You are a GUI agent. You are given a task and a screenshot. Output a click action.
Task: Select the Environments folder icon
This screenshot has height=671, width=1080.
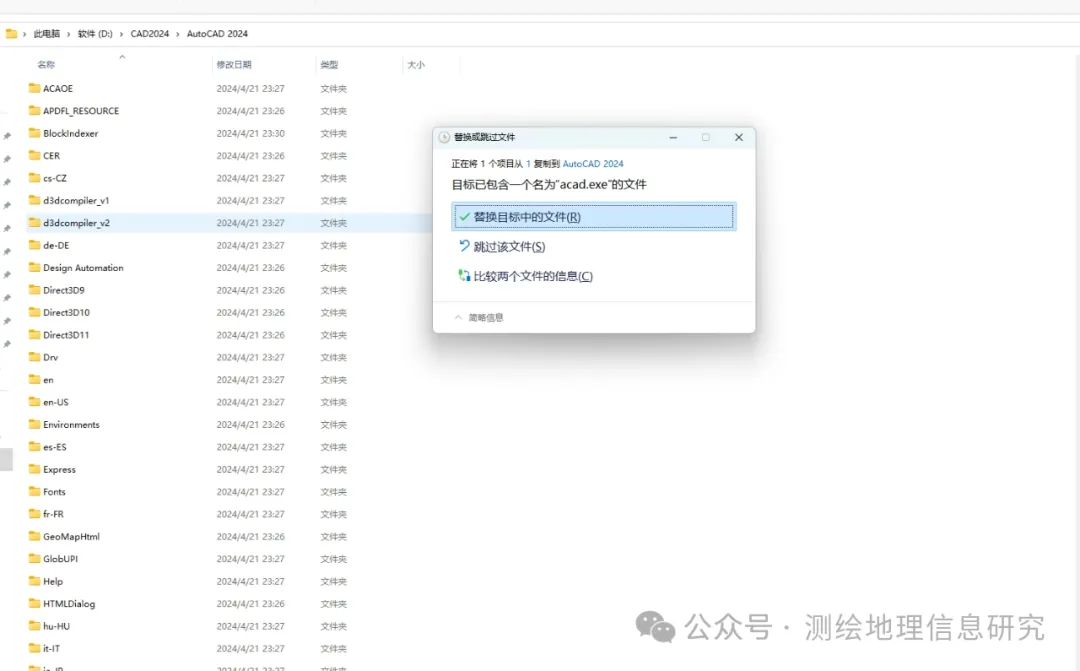(34, 424)
